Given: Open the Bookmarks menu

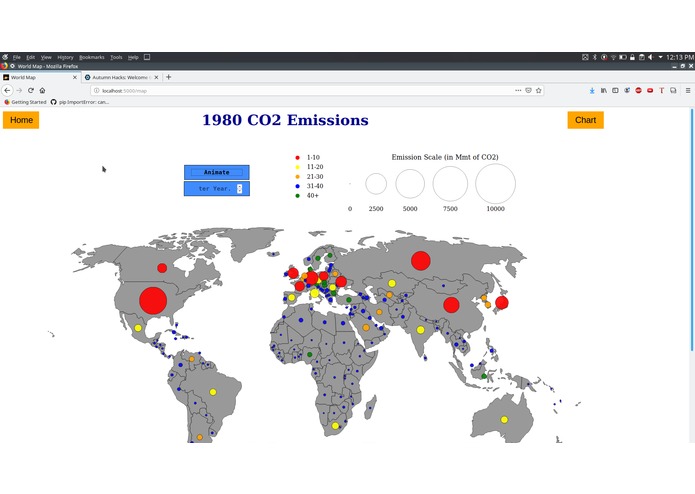Looking at the screenshot, I should (x=92, y=57).
